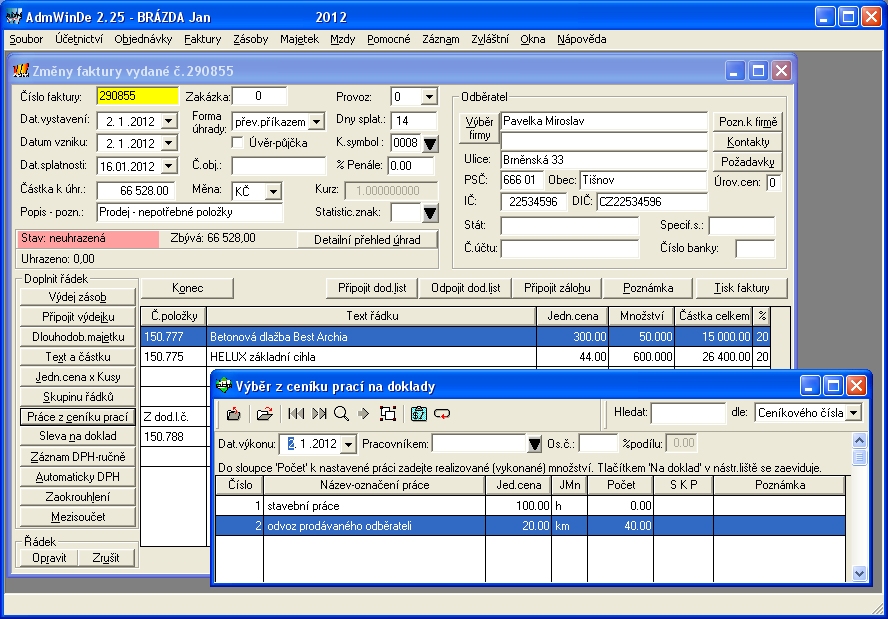Click the Připojit zálohu button

[x=557, y=288]
